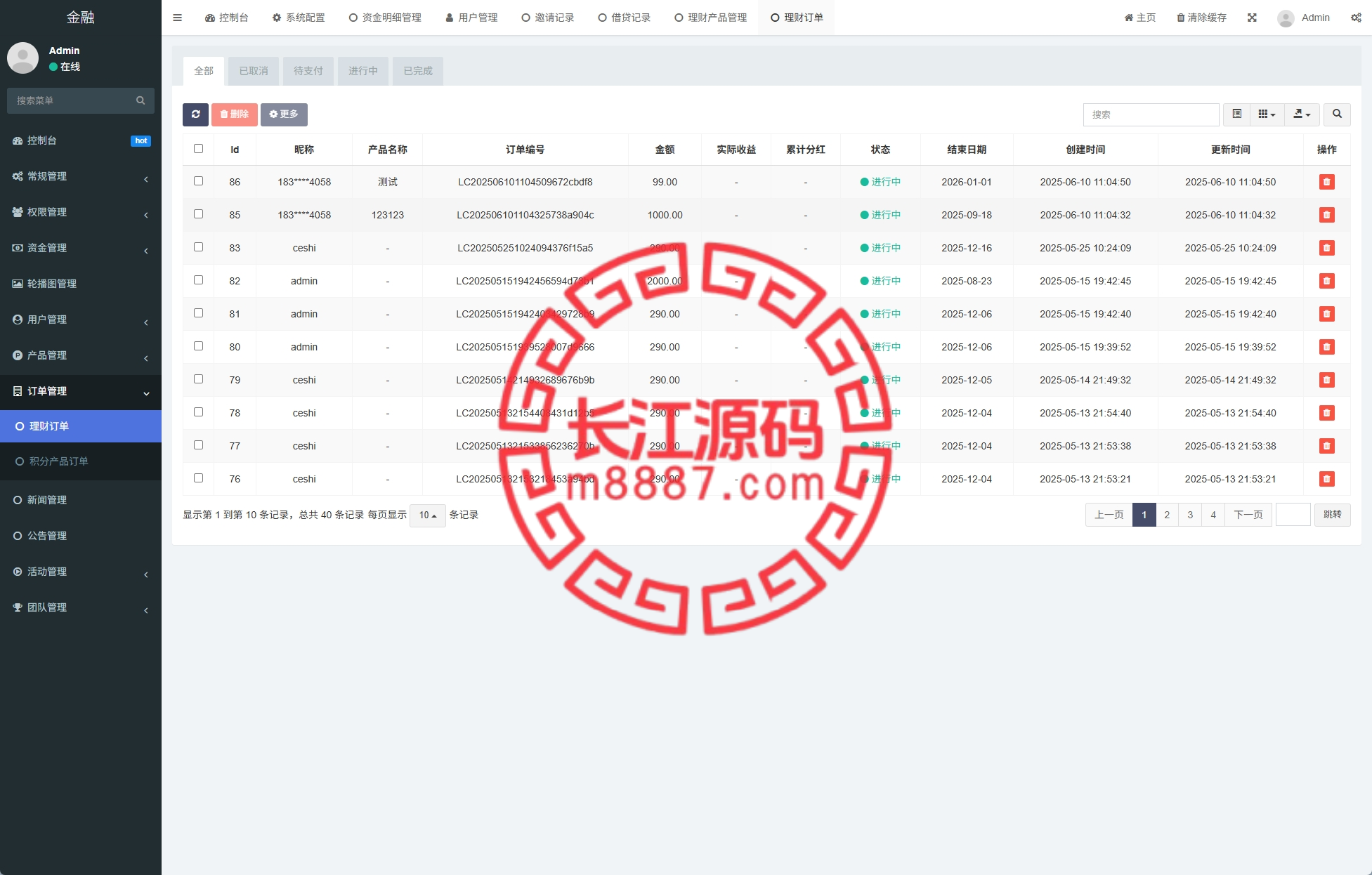Screen dimensions: 1372x875
Task: Tick checkbox for order Id 80
Action: 198,346
